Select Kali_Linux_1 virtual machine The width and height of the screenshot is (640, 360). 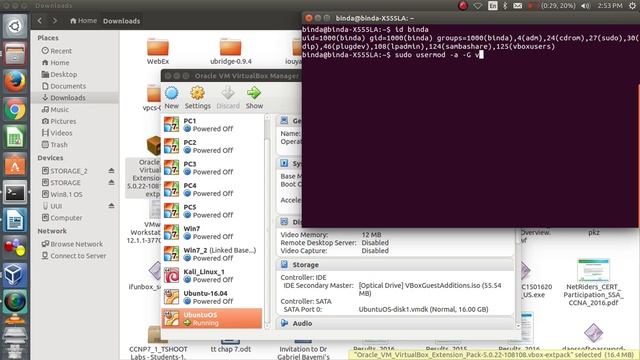point(212,276)
